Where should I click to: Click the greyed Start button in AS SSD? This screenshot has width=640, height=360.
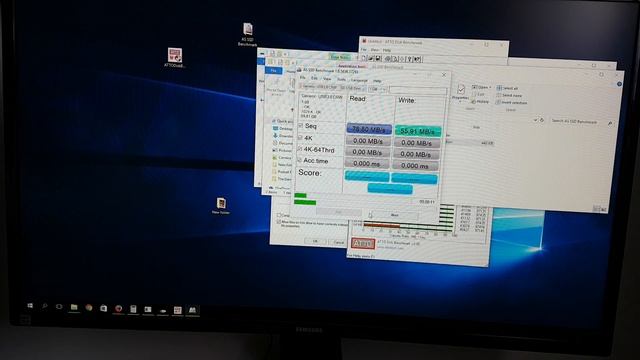339,212
